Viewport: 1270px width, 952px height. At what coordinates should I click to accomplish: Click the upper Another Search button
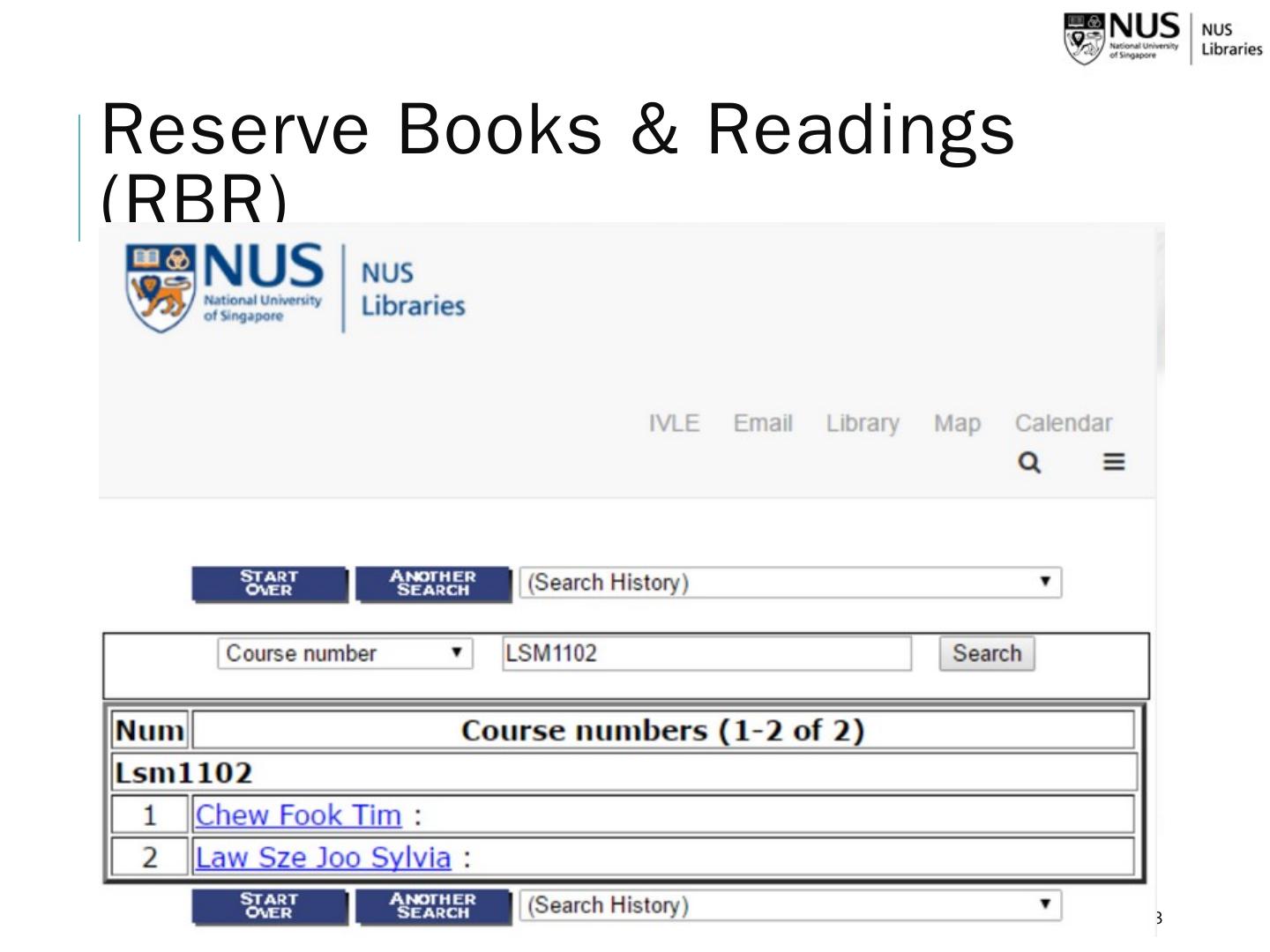[x=432, y=584]
